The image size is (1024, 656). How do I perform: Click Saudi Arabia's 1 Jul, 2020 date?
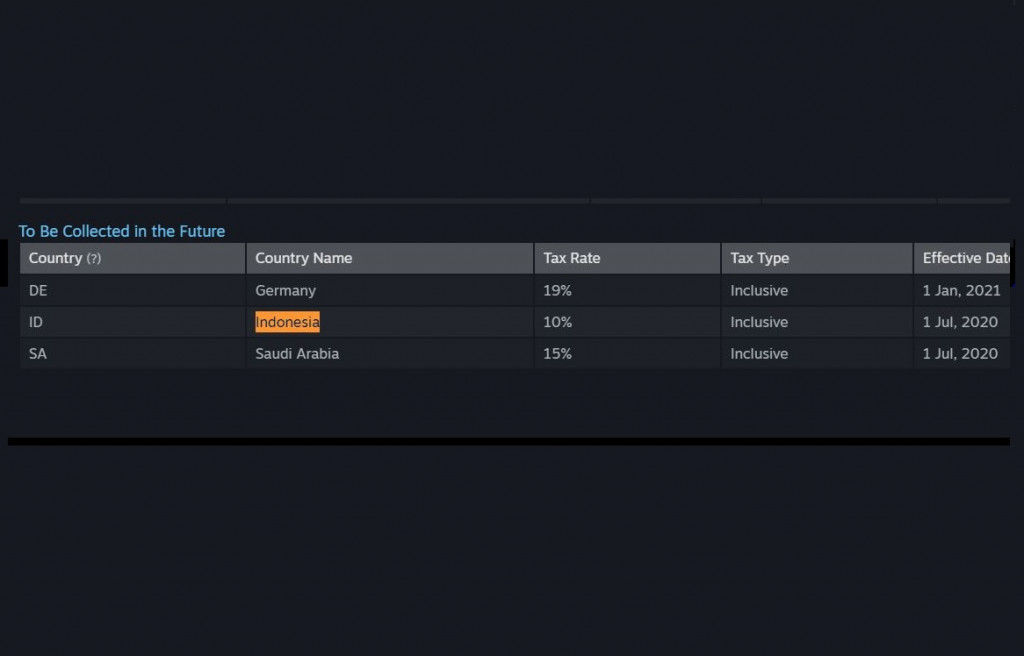pos(960,353)
